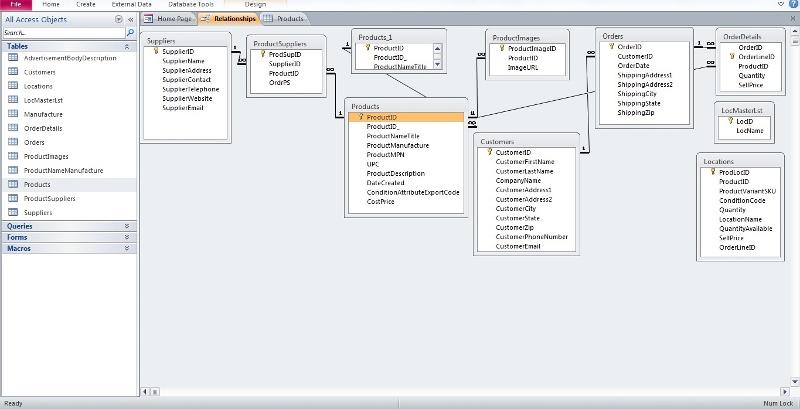
Task: Switch to the Home Page document tab
Action: pyautogui.click(x=169, y=19)
